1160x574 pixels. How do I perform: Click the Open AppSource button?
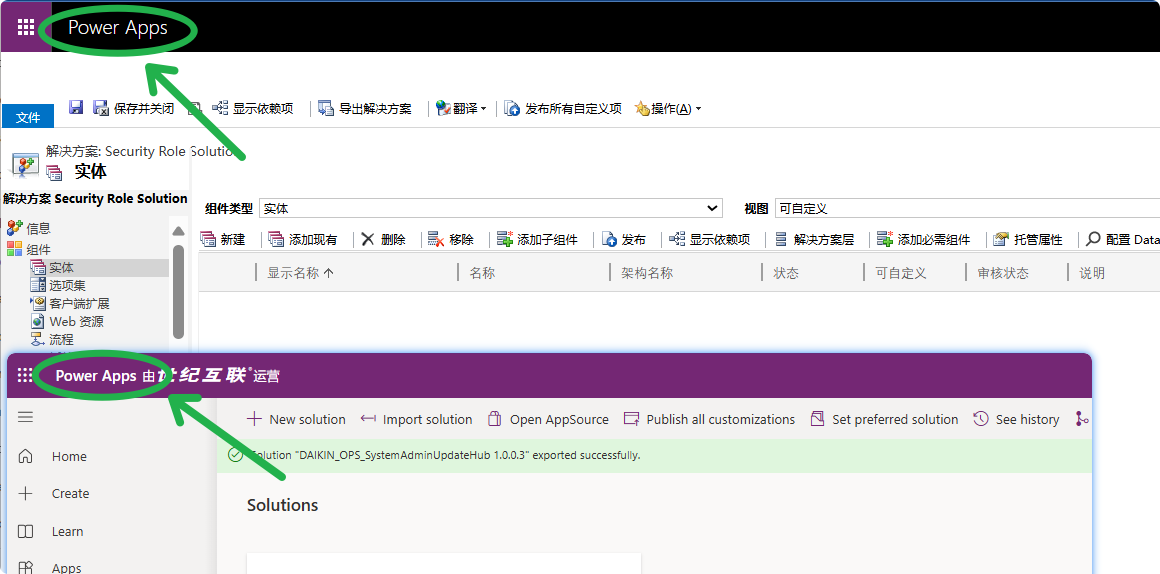click(x=548, y=419)
